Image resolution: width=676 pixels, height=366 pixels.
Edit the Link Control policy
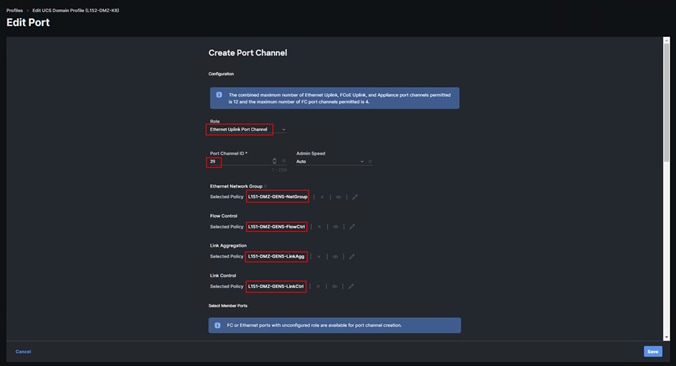[x=351, y=286]
